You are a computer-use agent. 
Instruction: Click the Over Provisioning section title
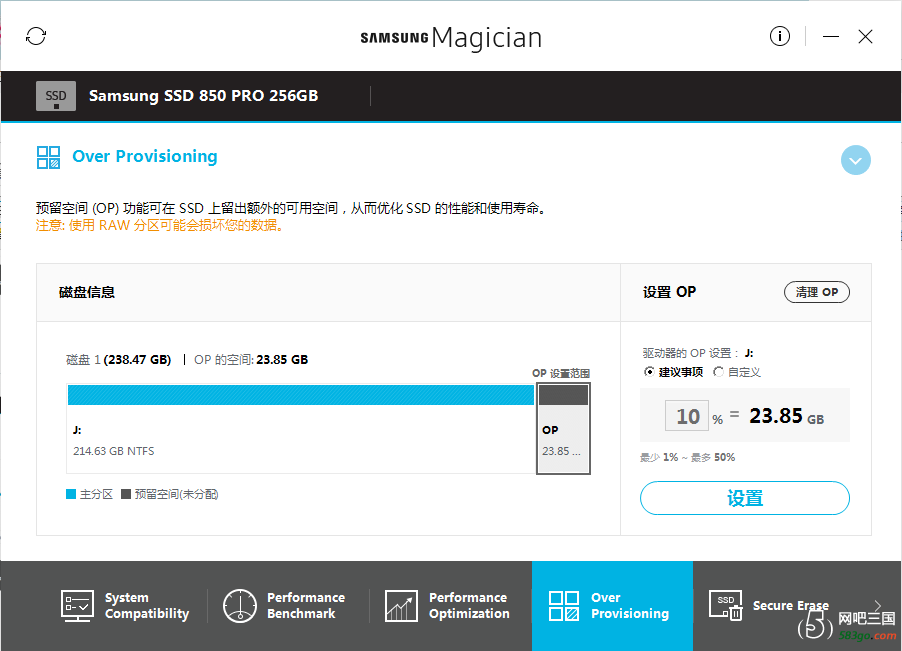tap(145, 156)
